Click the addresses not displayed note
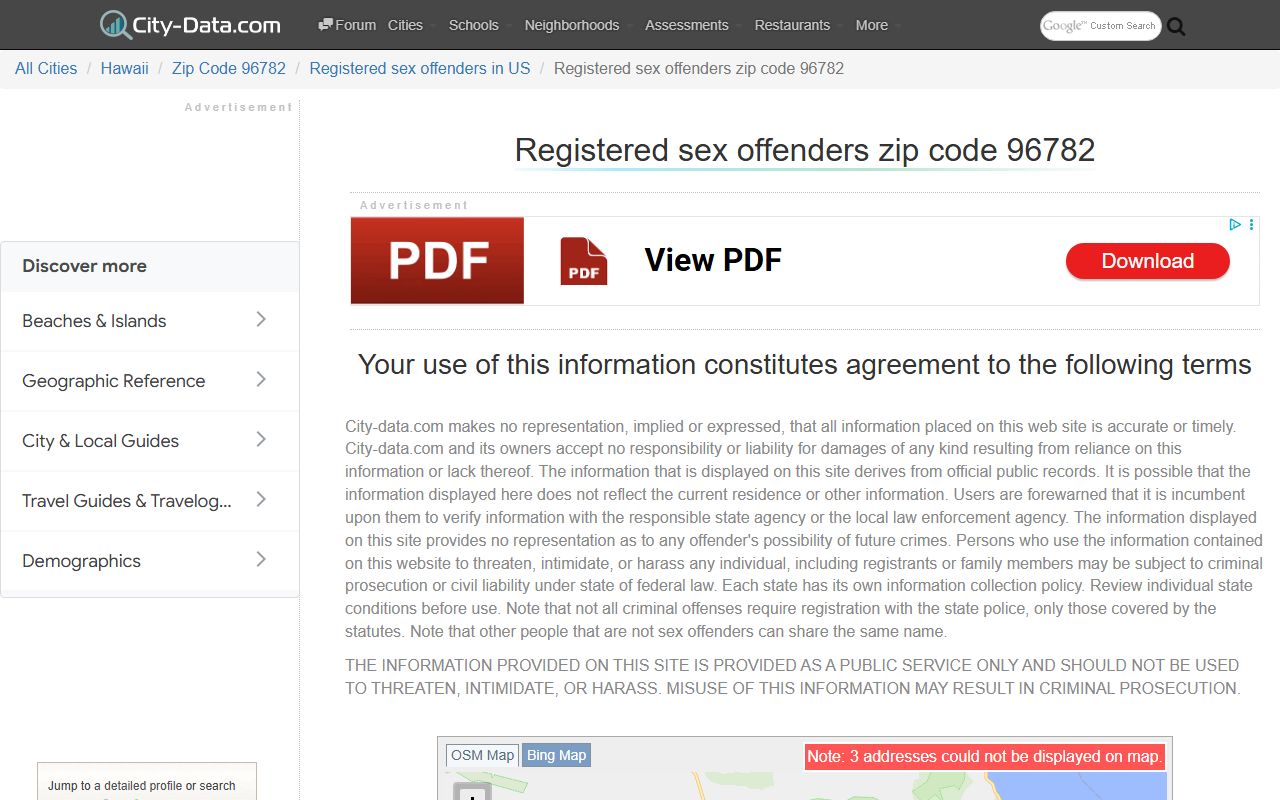The image size is (1280, 800). [984, 757]
